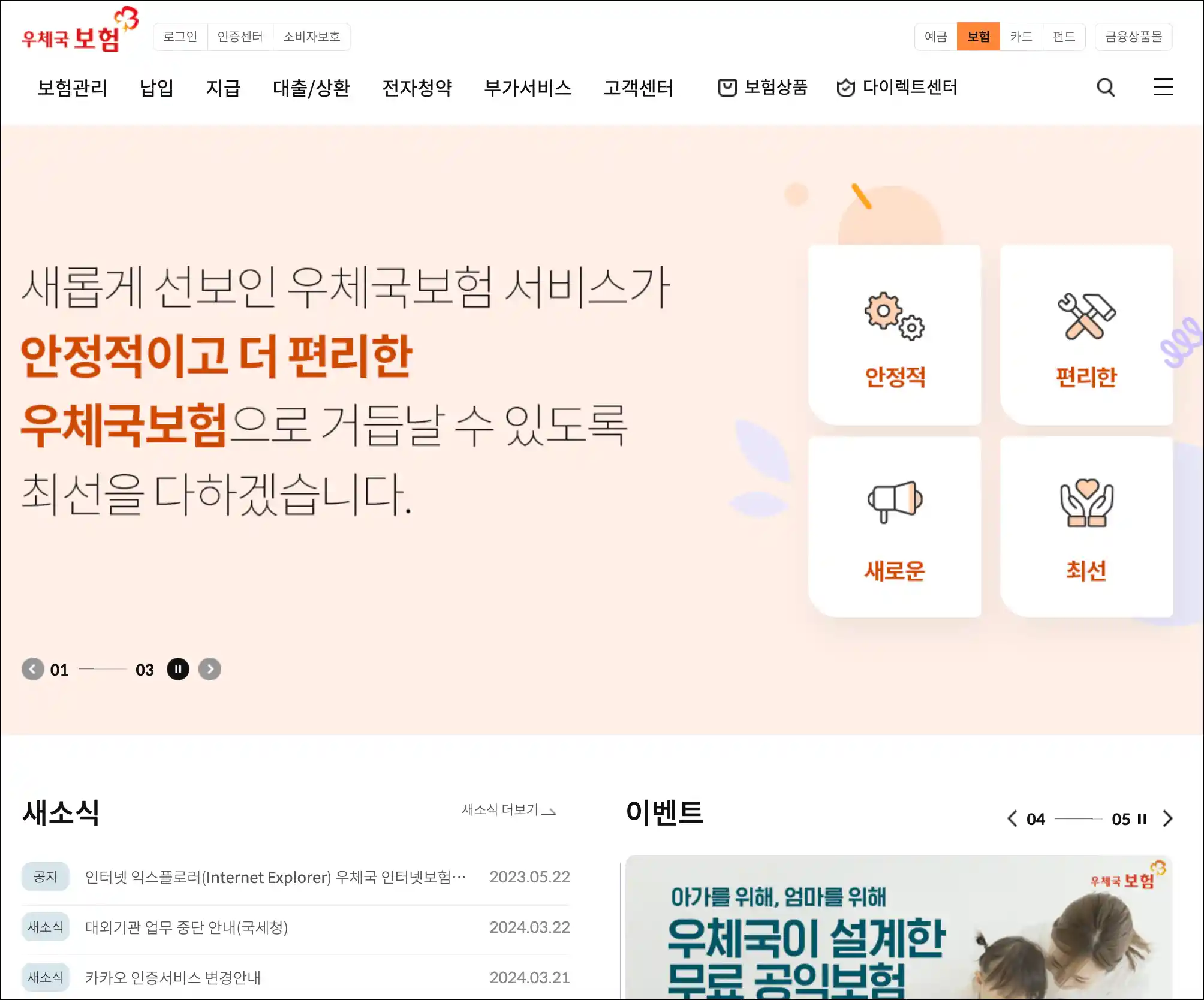1204x1000 pixels.
Task: Click the 새소식 section heading
Action: [x=61, y=812]
